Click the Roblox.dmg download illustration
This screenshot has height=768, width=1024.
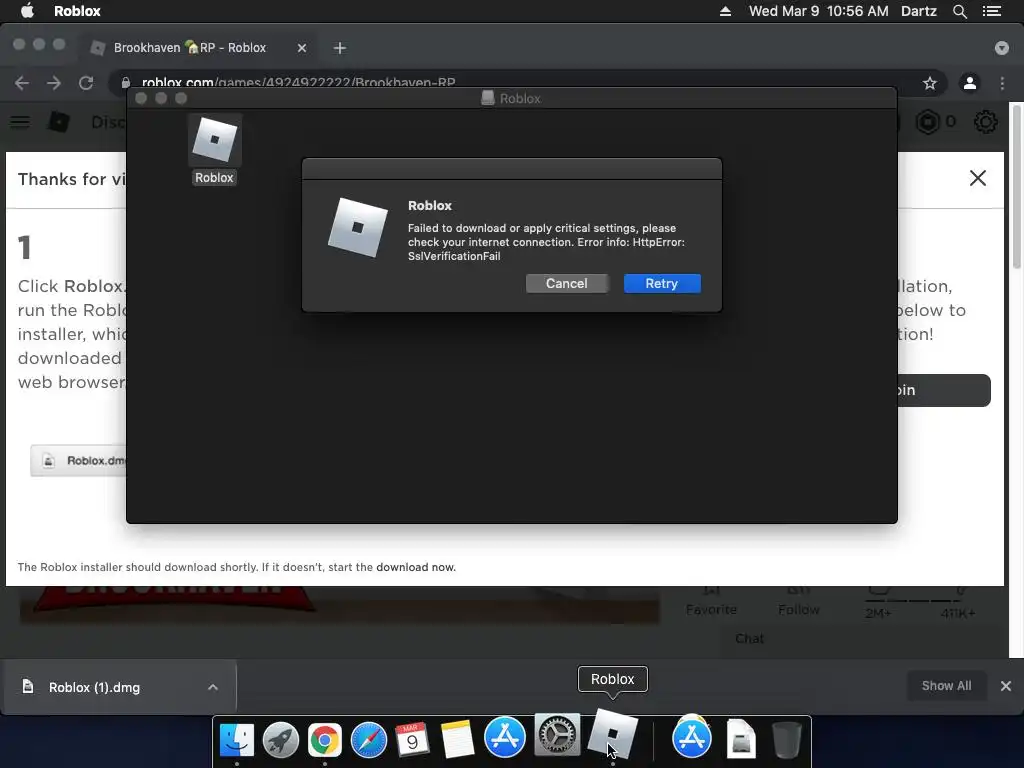click(79, 460)
